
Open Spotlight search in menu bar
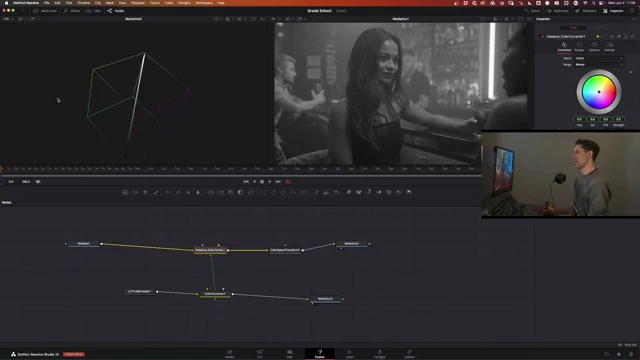click(x=593, y=3)
